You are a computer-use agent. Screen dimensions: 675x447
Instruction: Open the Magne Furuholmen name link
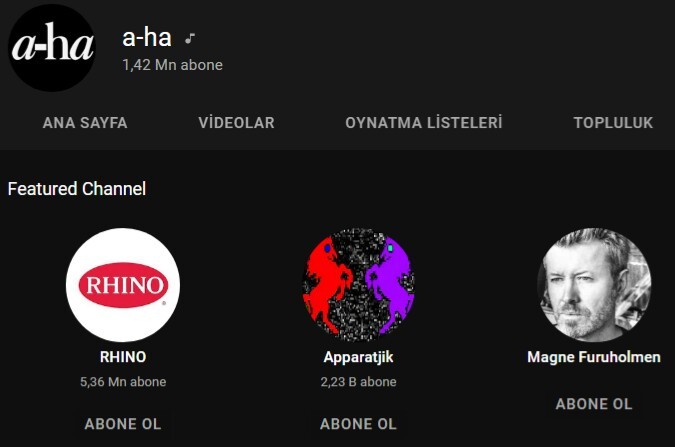(594, 357)
